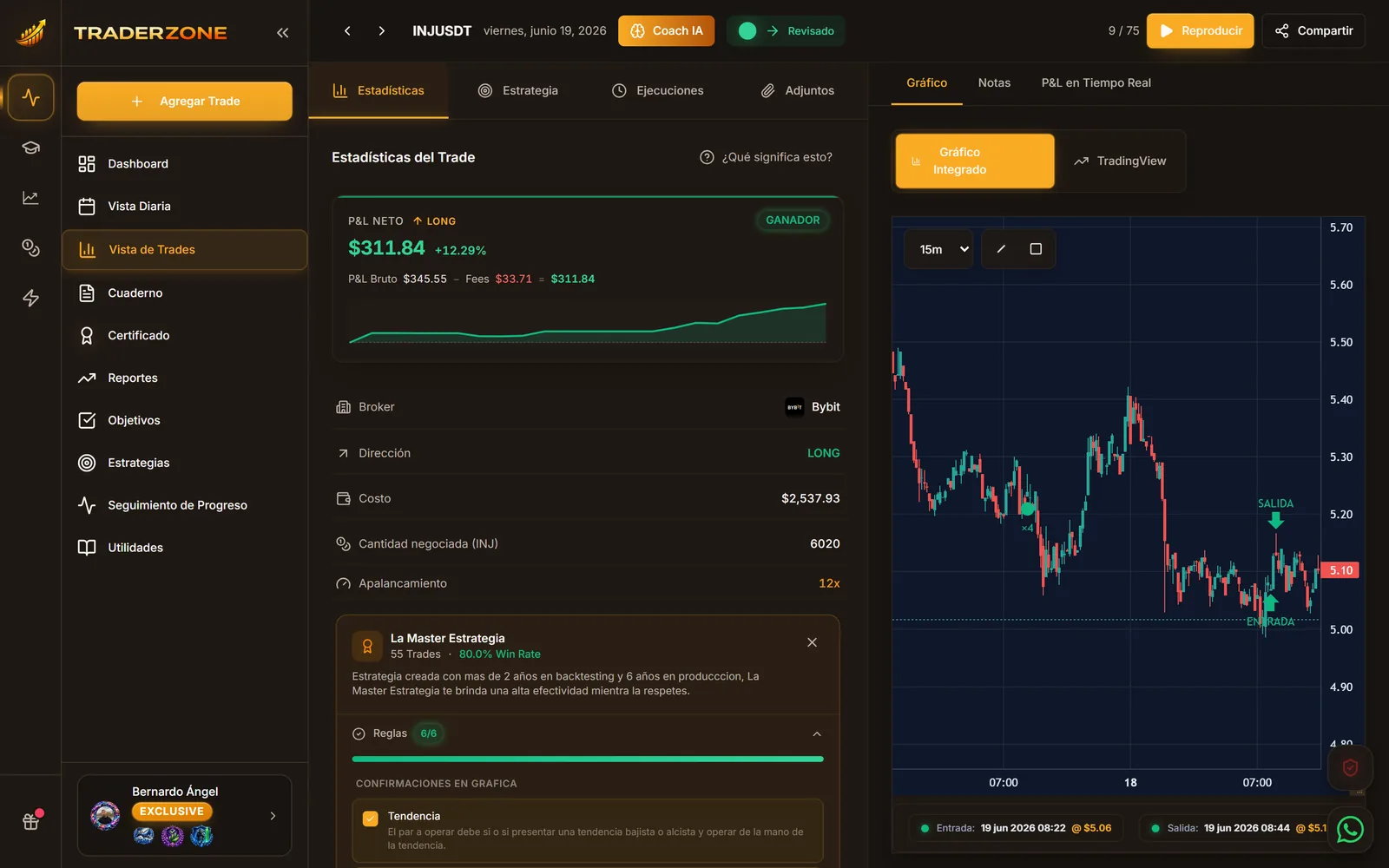Viewport: 1389px width, 868px height.
Task: Open the gift box with notification
Action: coord(31,820)
